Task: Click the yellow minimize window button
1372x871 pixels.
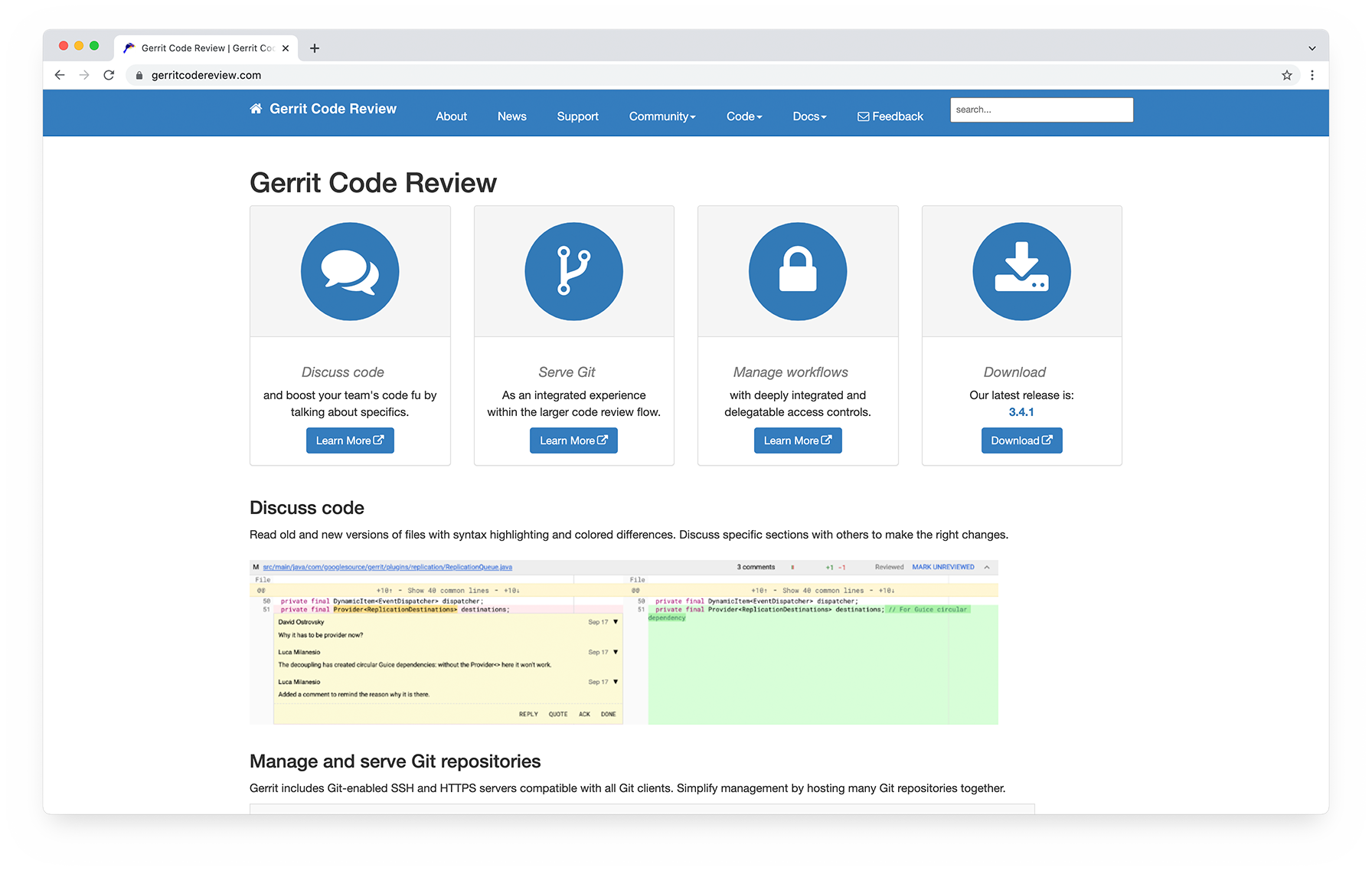Action: click(x=79, y=46)
